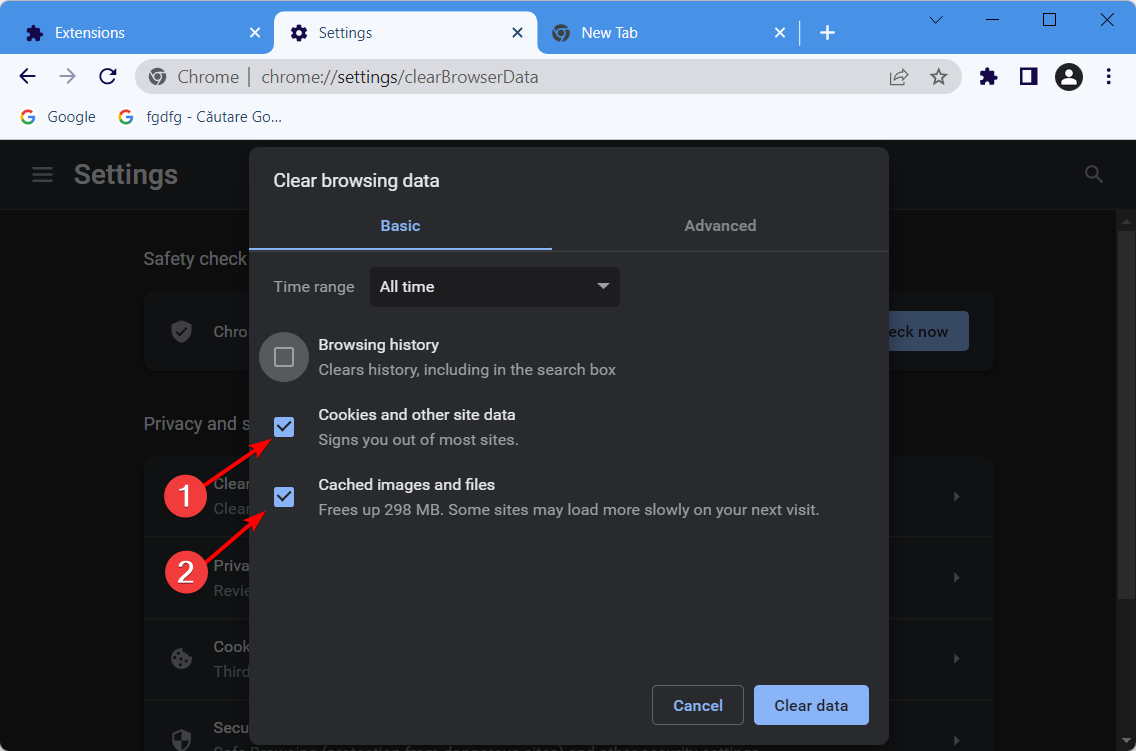Click the scrollbar down arrow
This screenshot has height=751, width=1136.
[x=1126, y=740]
